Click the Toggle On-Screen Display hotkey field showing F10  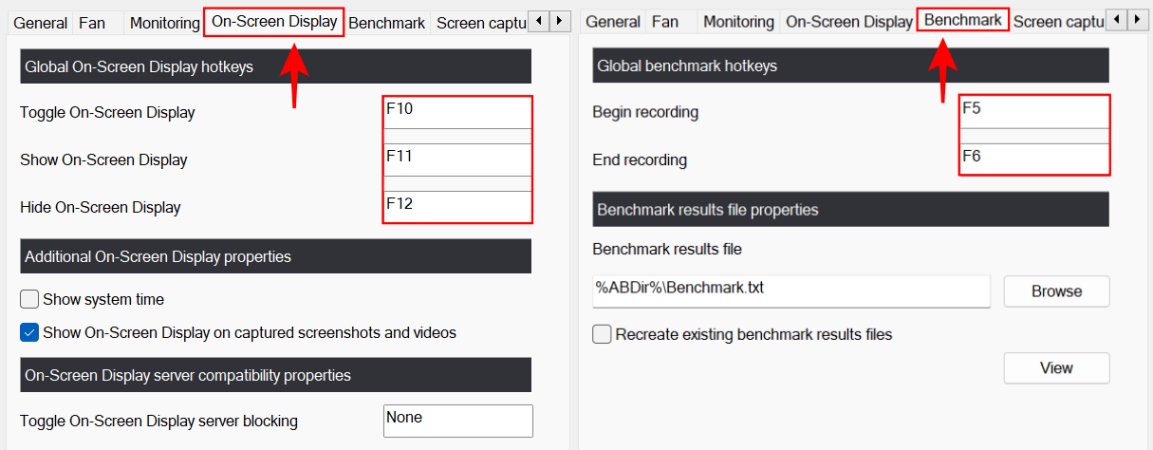click(x=457, y=112)
